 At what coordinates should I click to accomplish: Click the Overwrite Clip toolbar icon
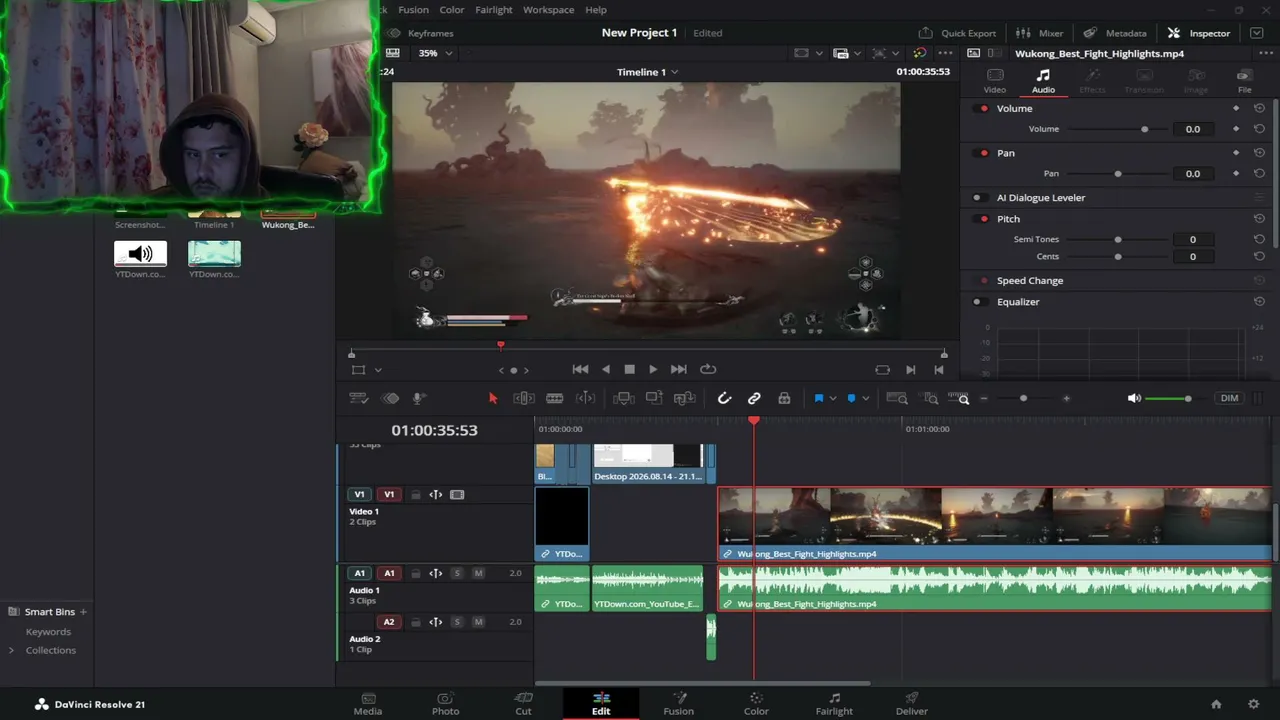click(654, 398)
